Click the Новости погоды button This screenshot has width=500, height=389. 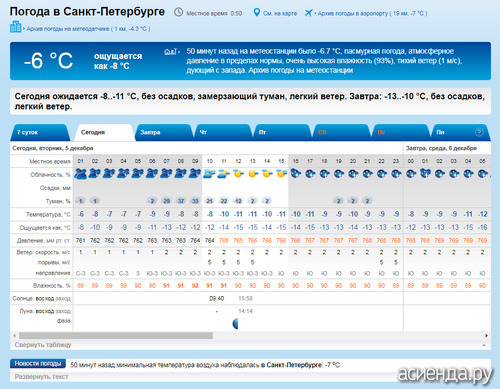tap(38, 363)
